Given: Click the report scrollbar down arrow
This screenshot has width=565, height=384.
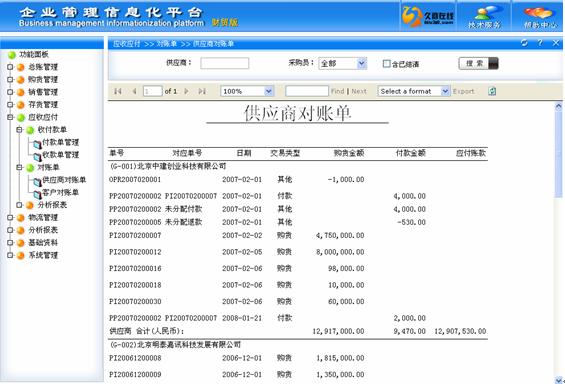Looking at the screenshot, I should (x=558, y=379).
